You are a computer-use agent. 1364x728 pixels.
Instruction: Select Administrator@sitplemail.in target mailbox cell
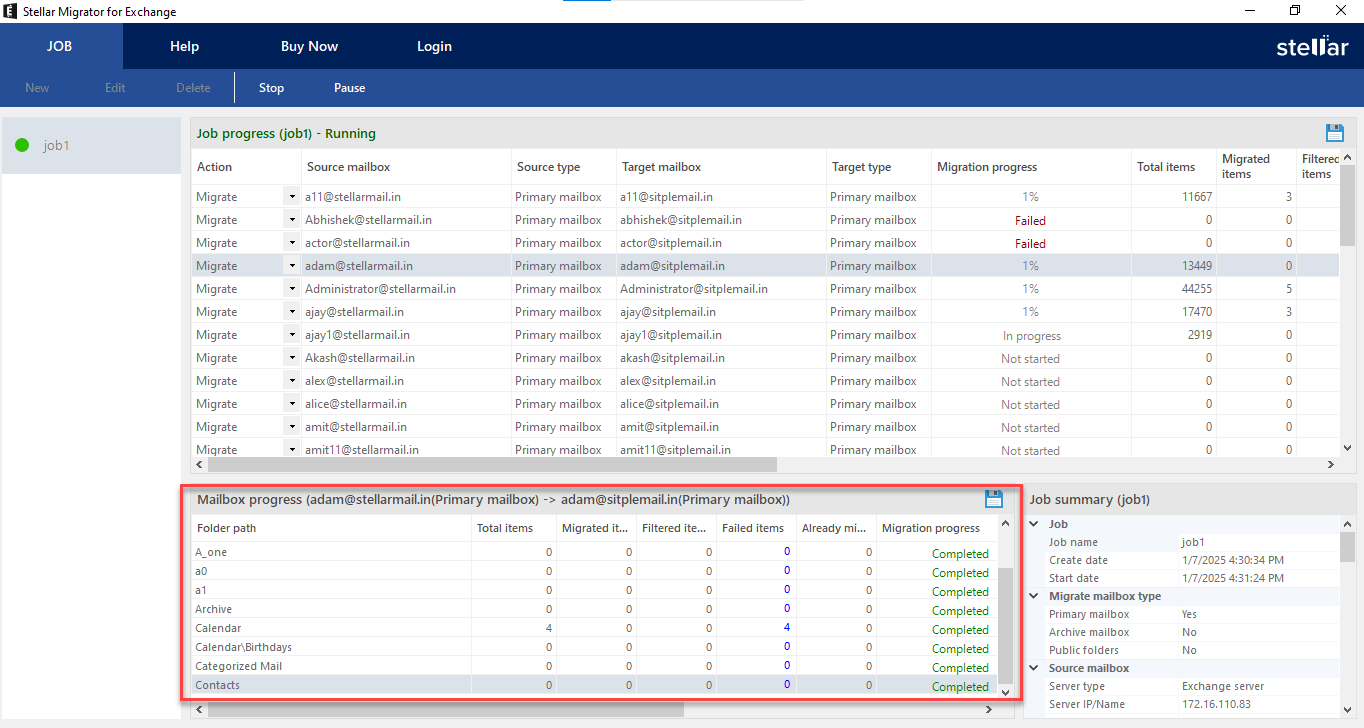pos(721,289)
